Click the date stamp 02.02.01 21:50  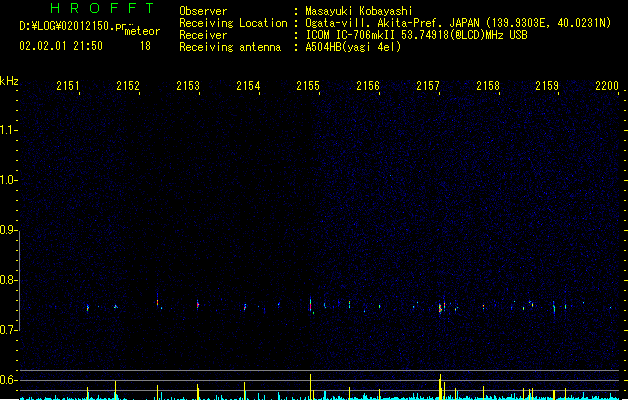coord(61,46)
